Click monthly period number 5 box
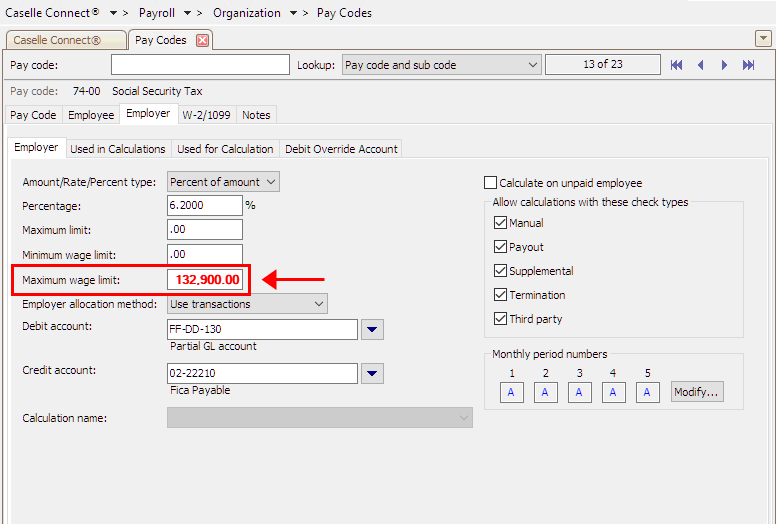 click(647, 392)
